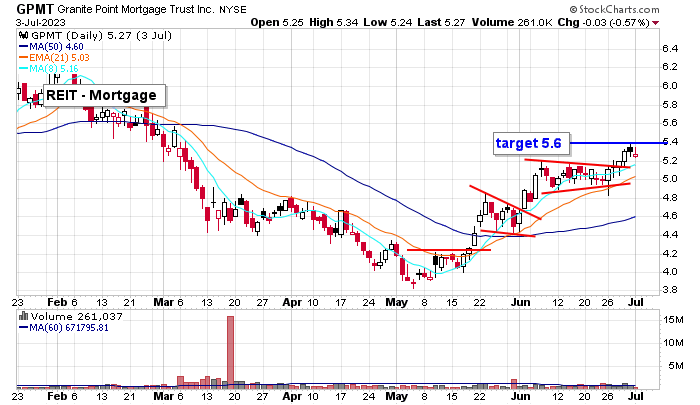Click the 'Jun' label on upper date axis
Image resolution: width=700 pixels, height=405 pixels.
click(x=521, y=302)
